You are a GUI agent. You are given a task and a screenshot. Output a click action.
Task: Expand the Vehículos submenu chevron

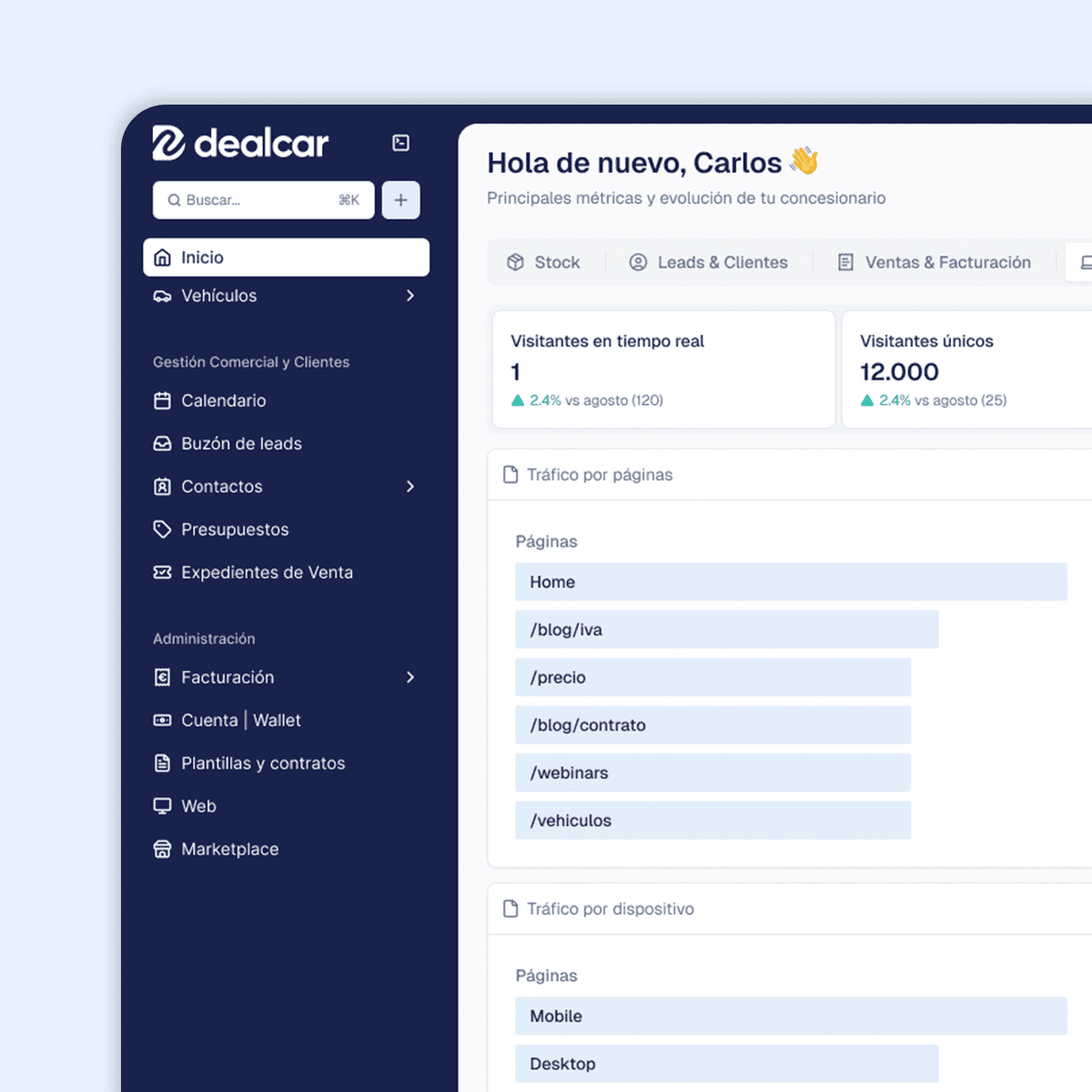coord(410,296)
